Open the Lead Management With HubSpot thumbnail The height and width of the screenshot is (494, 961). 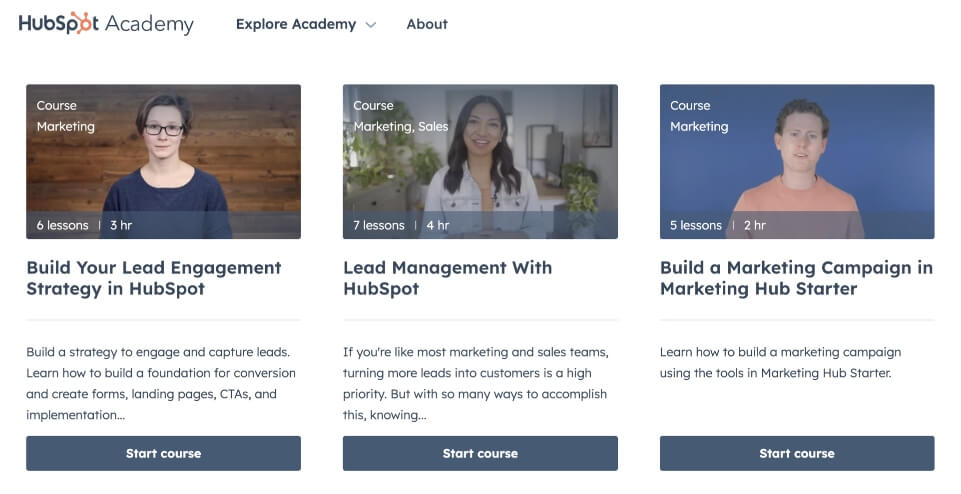click(x=480, y=161)
